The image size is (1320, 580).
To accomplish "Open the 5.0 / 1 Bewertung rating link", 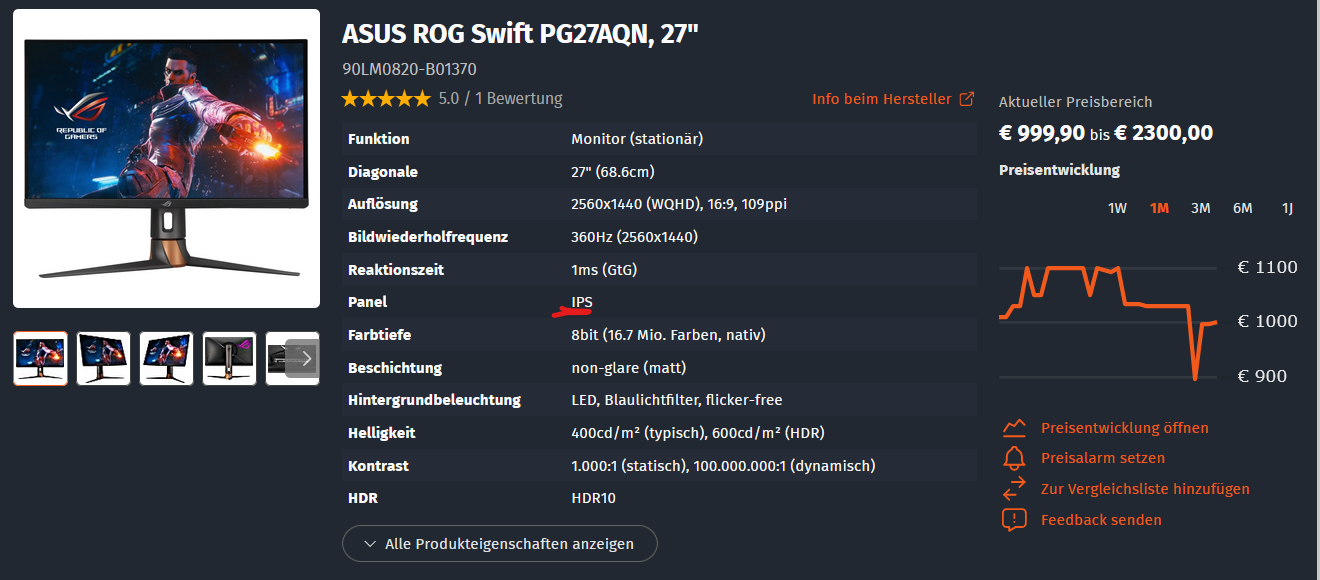I will pyautogui.click(x=500, y=99).
